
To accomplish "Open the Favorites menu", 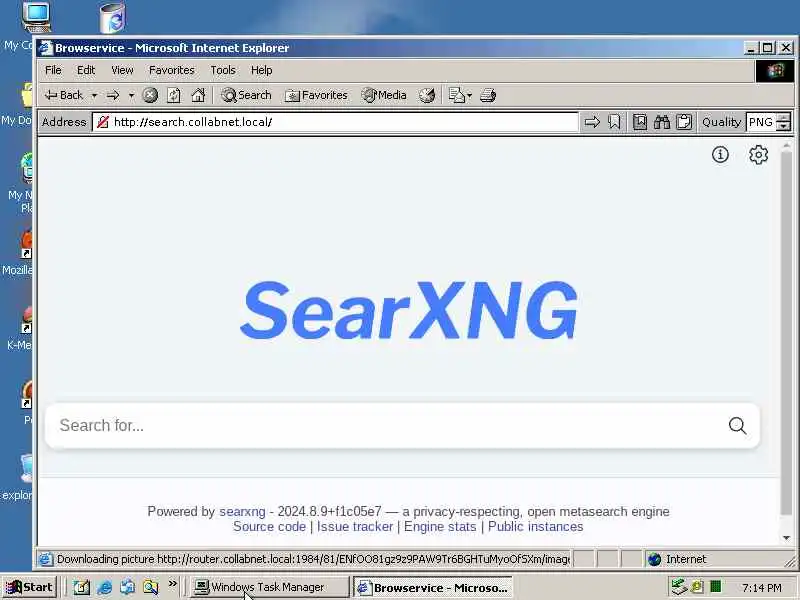I will pyautogui.click(x=171, y=70).
